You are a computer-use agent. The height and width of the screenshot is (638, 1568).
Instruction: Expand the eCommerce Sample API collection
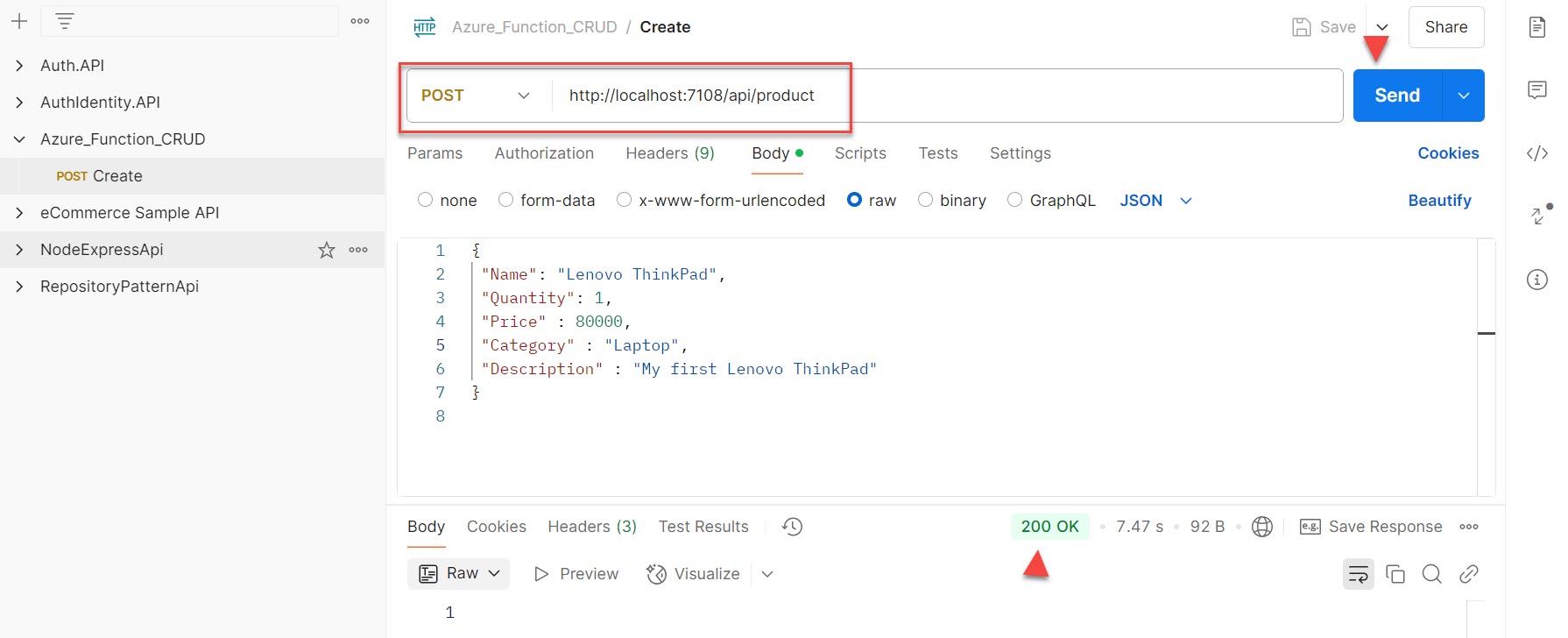(19, 213)
